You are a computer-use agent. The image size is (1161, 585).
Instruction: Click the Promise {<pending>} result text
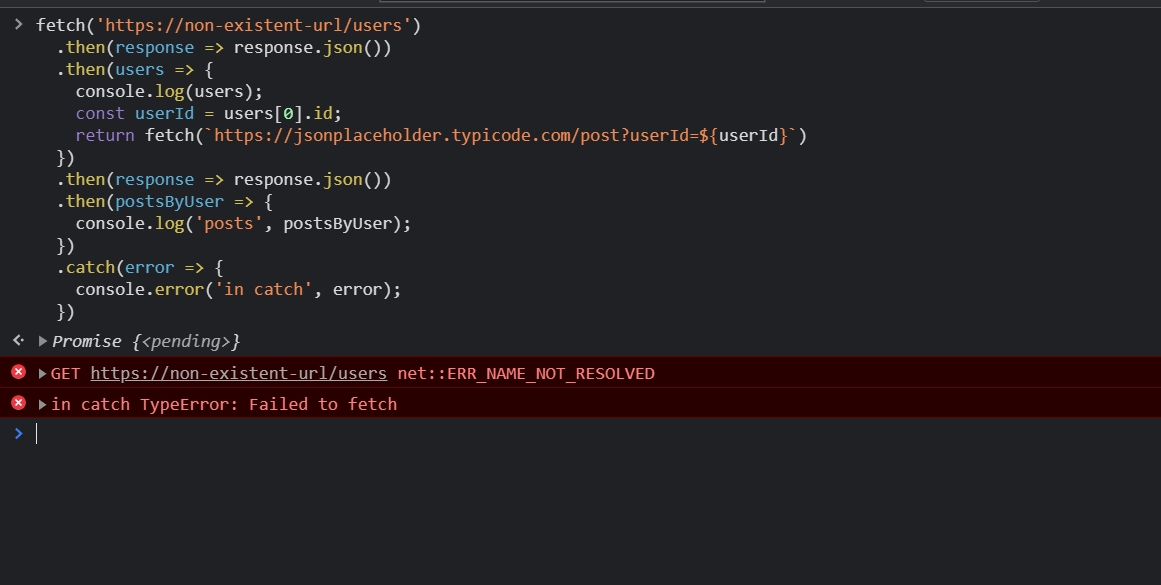(147, 341)
